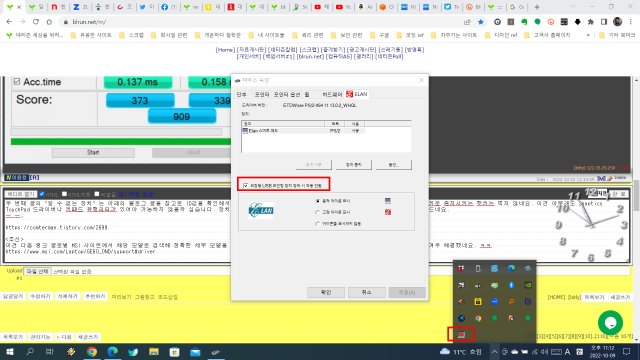The image size is (640, 360).
Task: Click the middle device button beside 옵션
Action: (x=353, y=165)
